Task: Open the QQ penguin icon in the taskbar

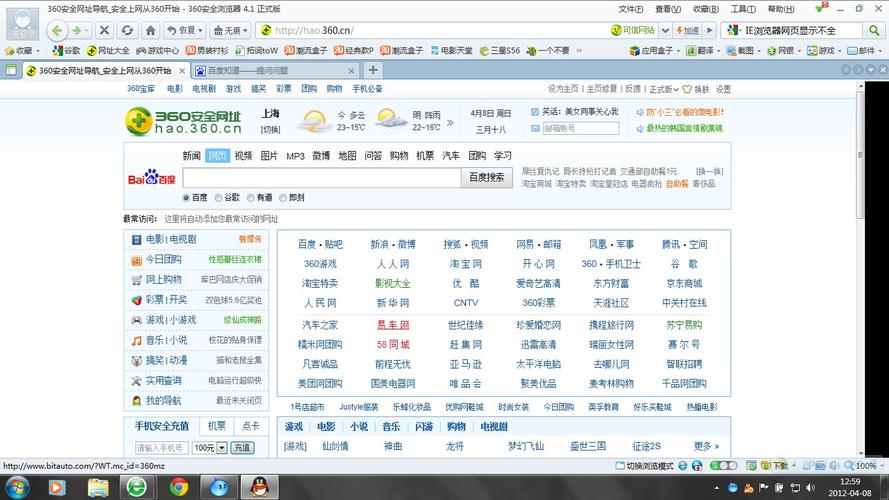Action: coord(260,487)
